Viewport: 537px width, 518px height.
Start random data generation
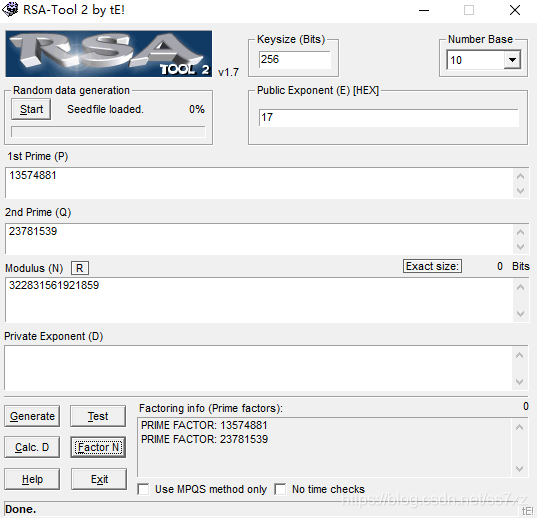[x=31, y=109]
